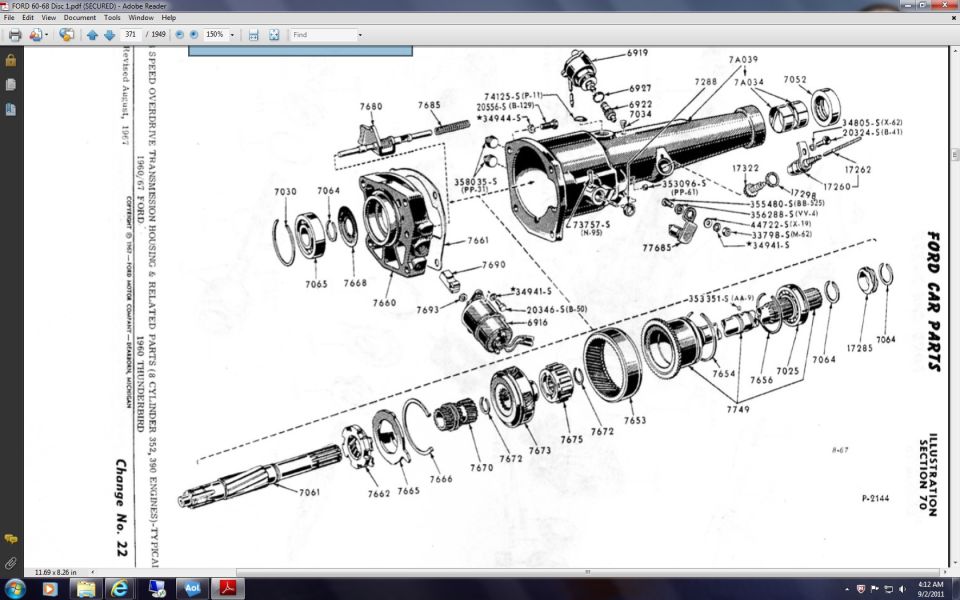Viewport: 960px width, 600px height.
Task: Start the collaborate/share review icon
Action: coord(67,35)
